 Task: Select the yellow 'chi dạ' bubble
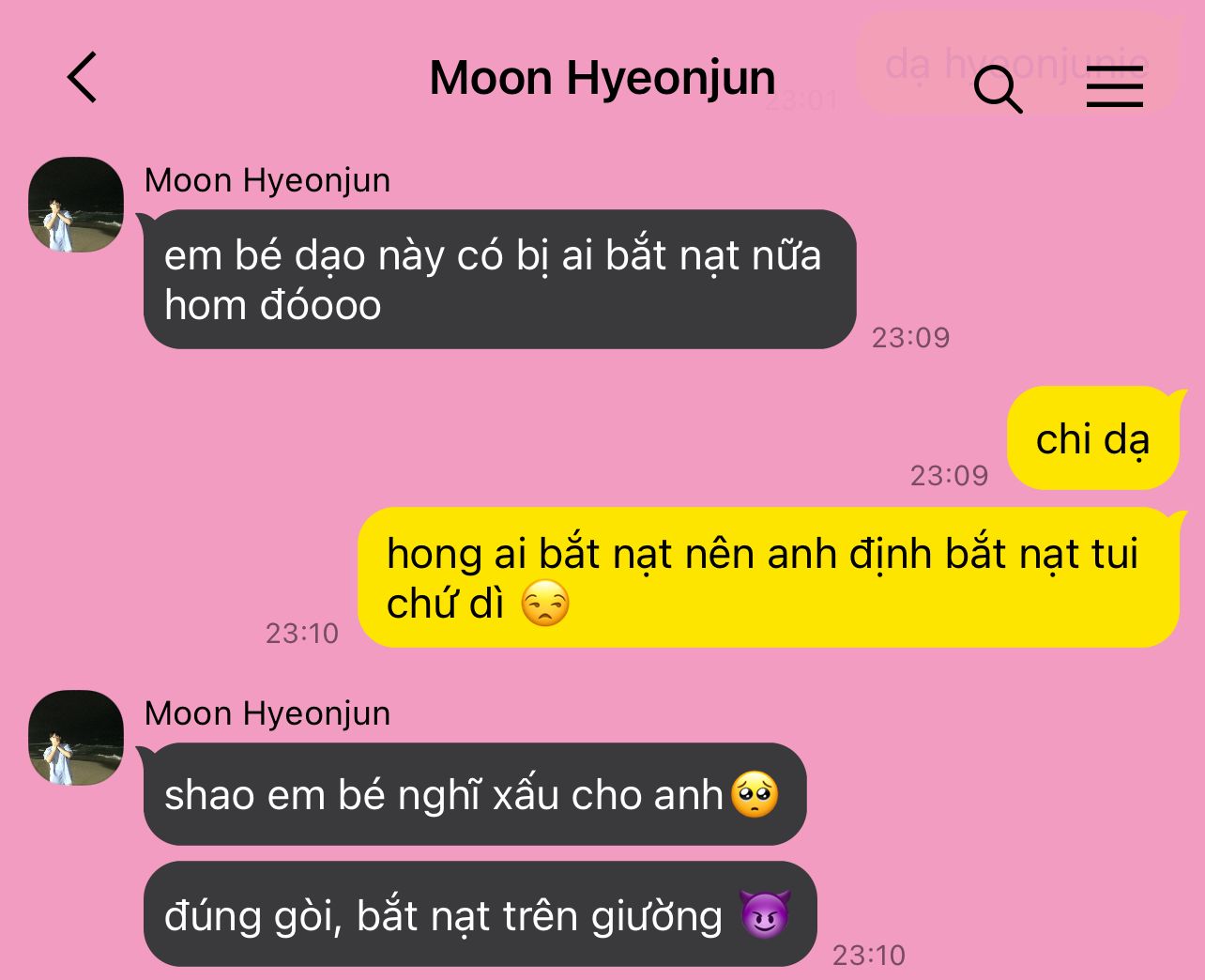point(1092,438)
